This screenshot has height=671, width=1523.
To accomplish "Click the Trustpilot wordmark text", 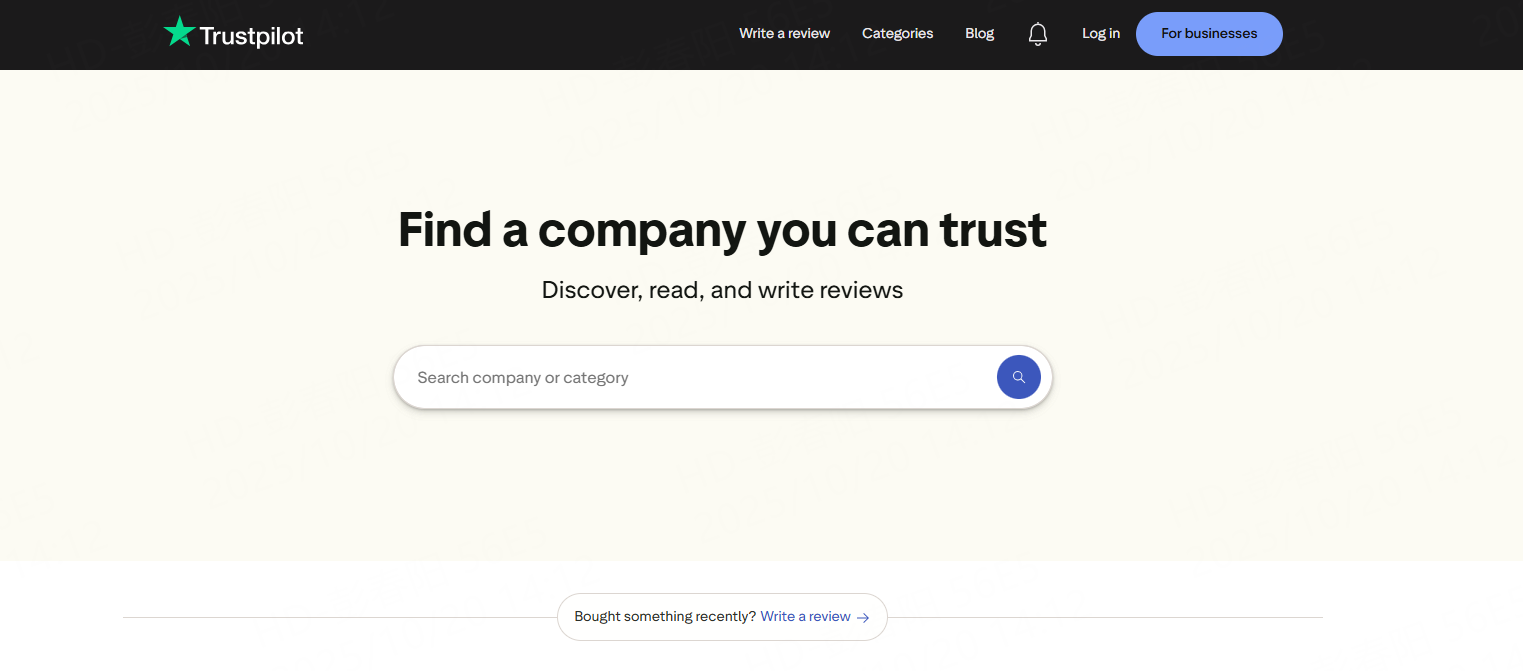I will pos(251,36).
